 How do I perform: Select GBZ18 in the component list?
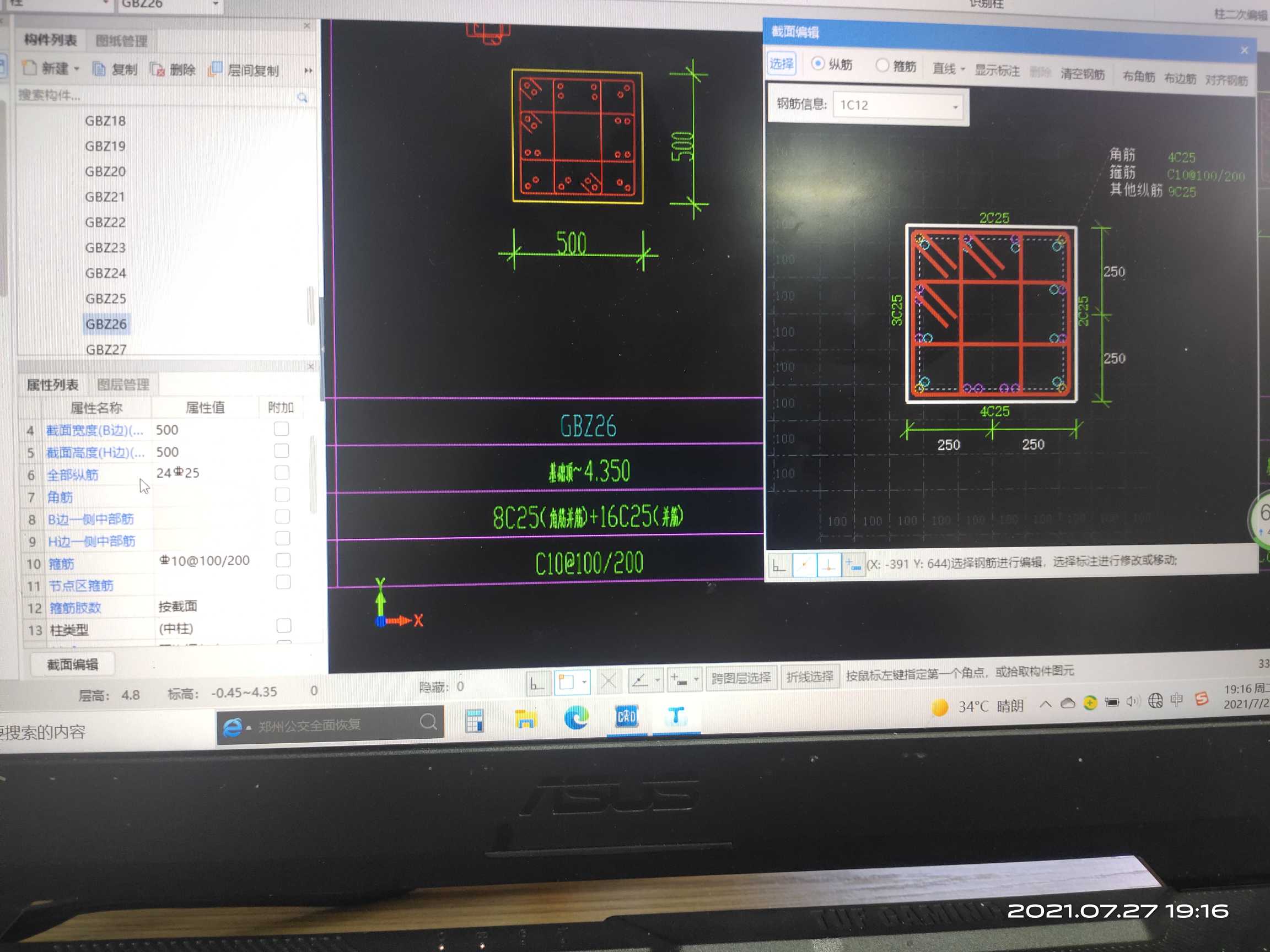[x=105, y=121]
